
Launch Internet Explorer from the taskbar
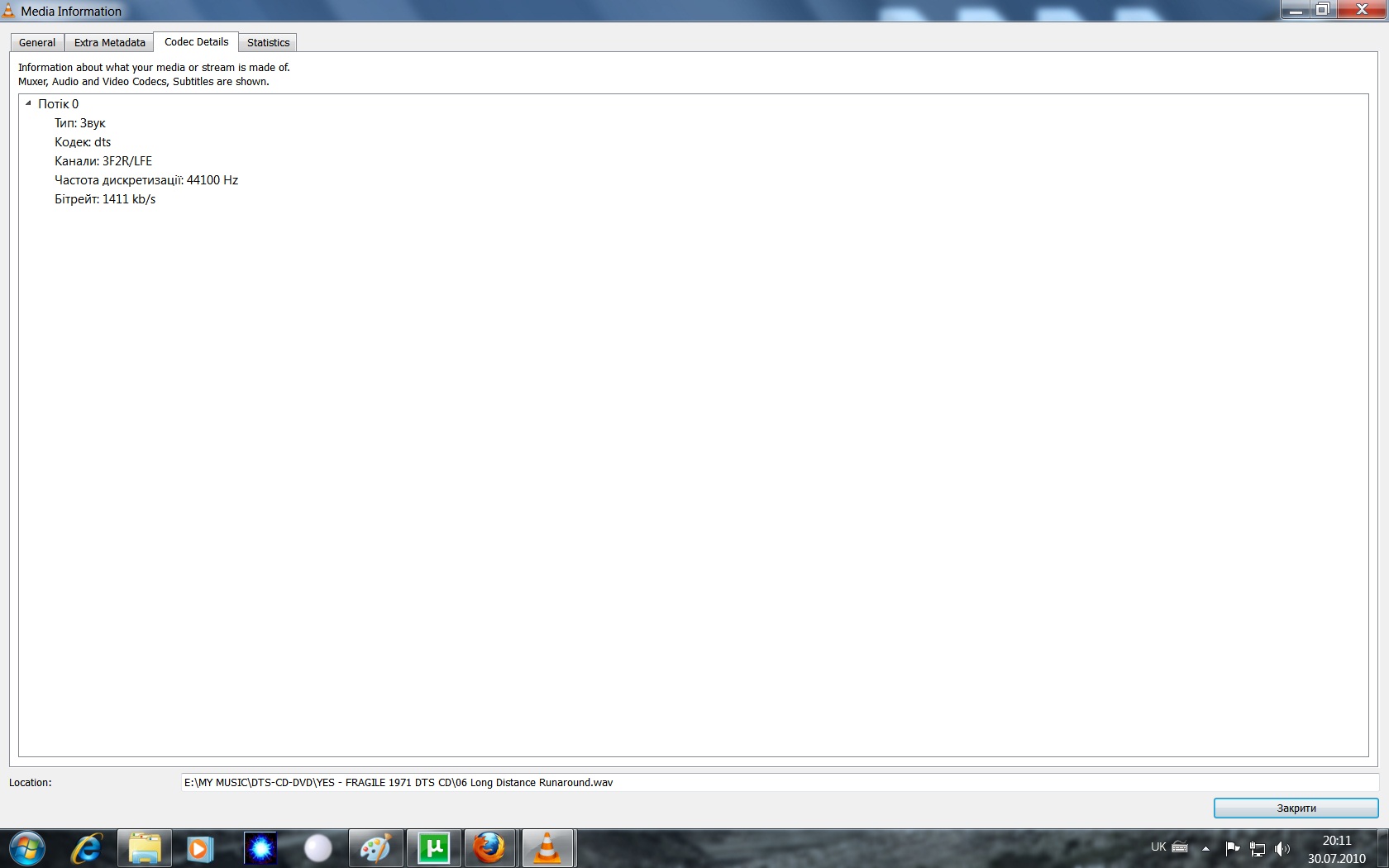(x=87, y=848)
